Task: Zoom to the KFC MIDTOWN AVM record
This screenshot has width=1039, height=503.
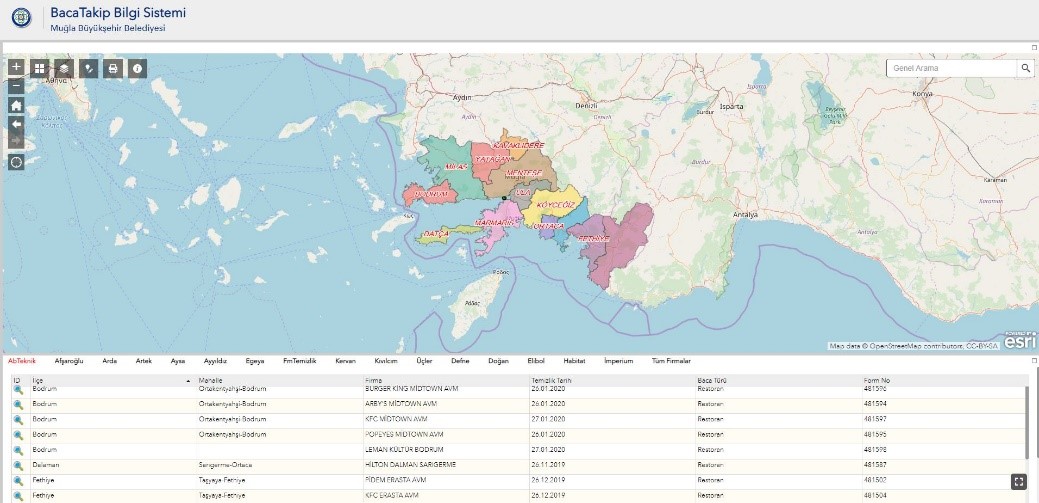Action: point(19,419)
